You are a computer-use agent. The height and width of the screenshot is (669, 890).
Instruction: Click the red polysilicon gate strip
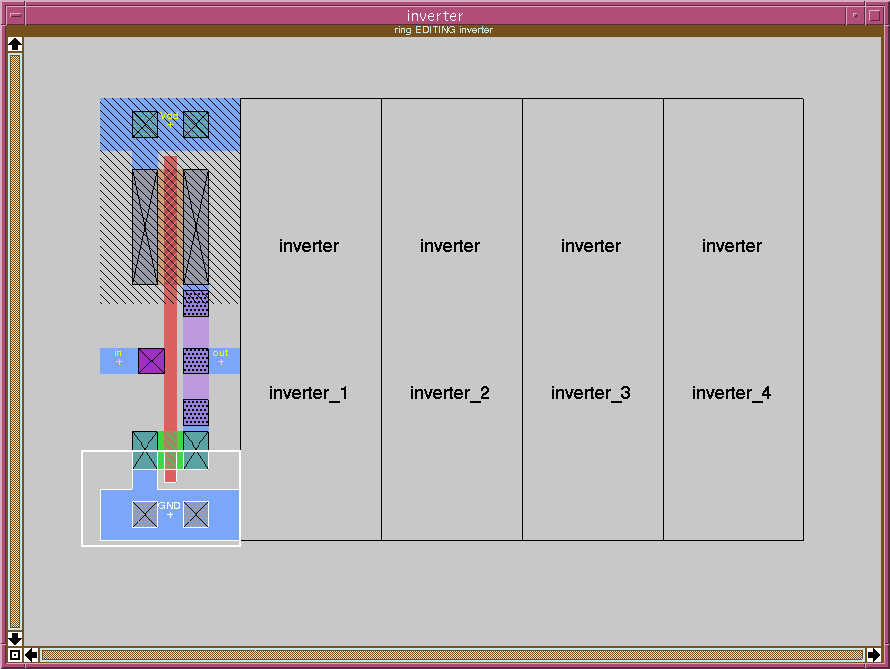170,319
